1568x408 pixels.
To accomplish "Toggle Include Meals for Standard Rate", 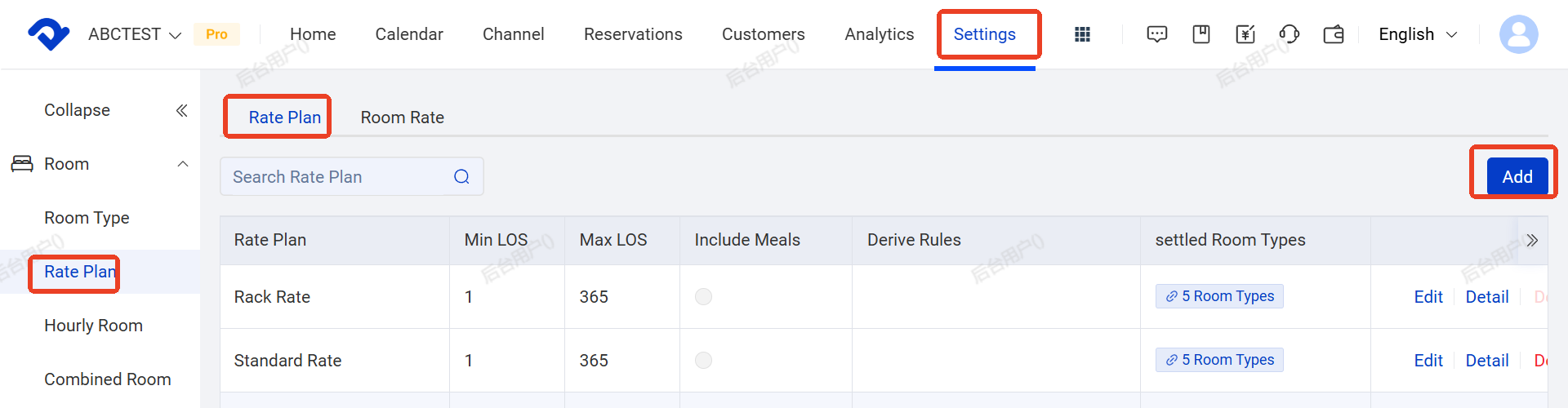I will [703, 360].
